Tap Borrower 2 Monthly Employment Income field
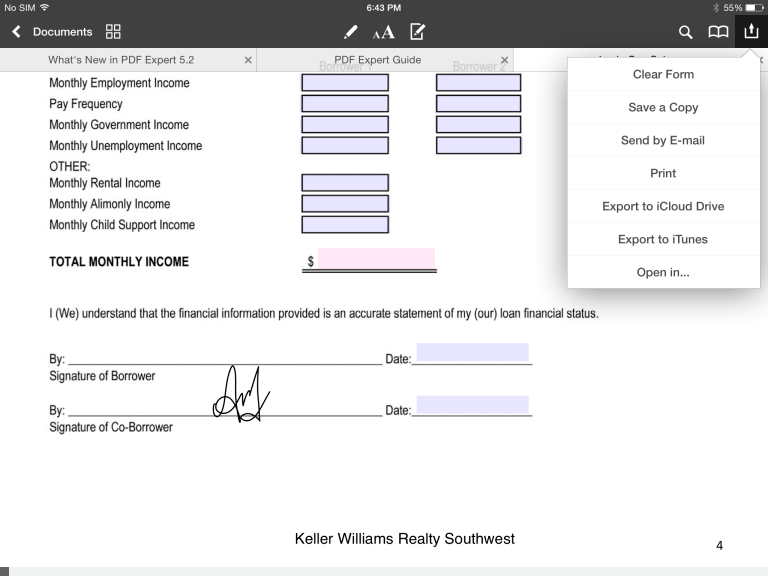This screenshot has height=576, width=768. [479, 82]
